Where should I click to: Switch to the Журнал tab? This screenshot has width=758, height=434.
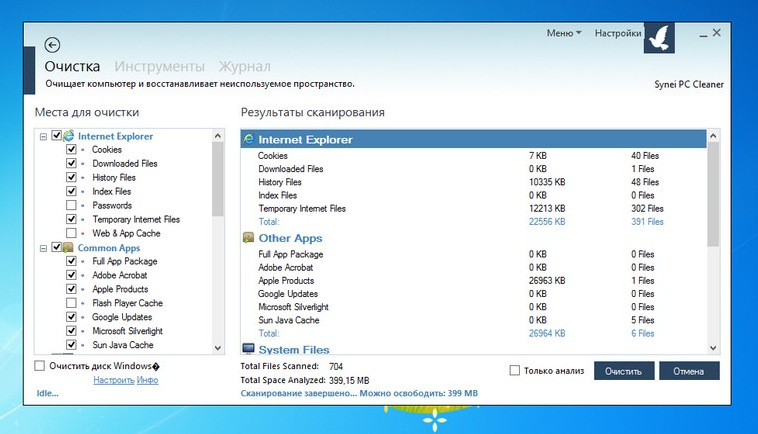244,66
